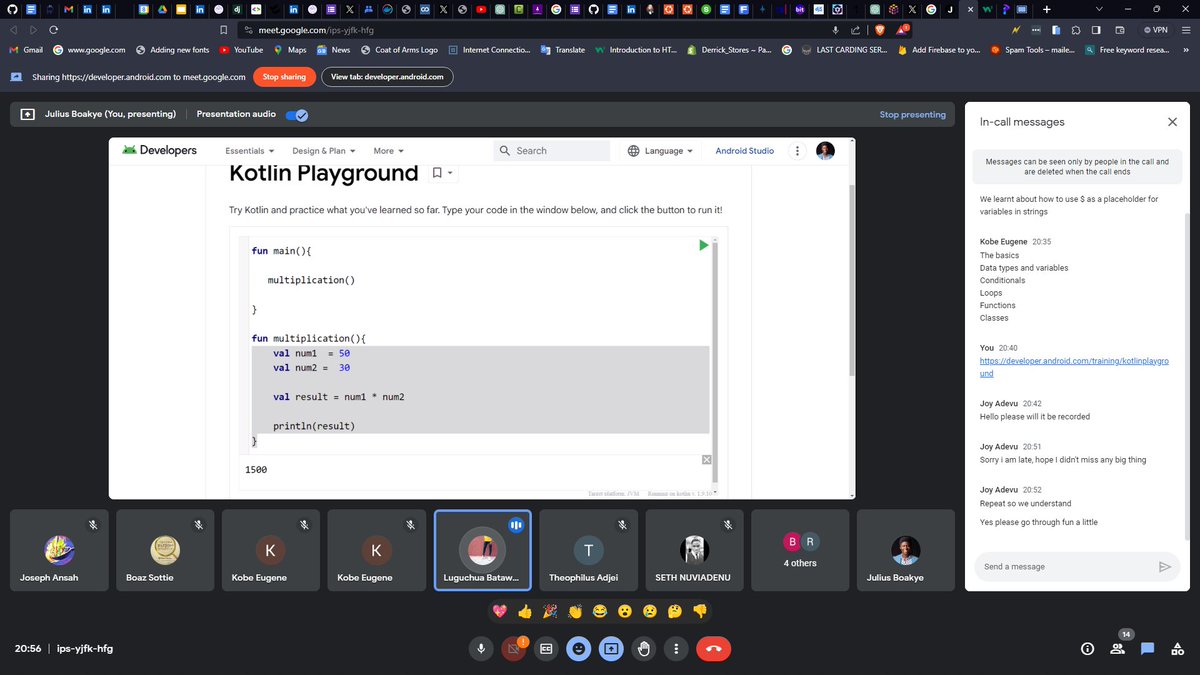Turn on captions with the CC button

point(546,649)
